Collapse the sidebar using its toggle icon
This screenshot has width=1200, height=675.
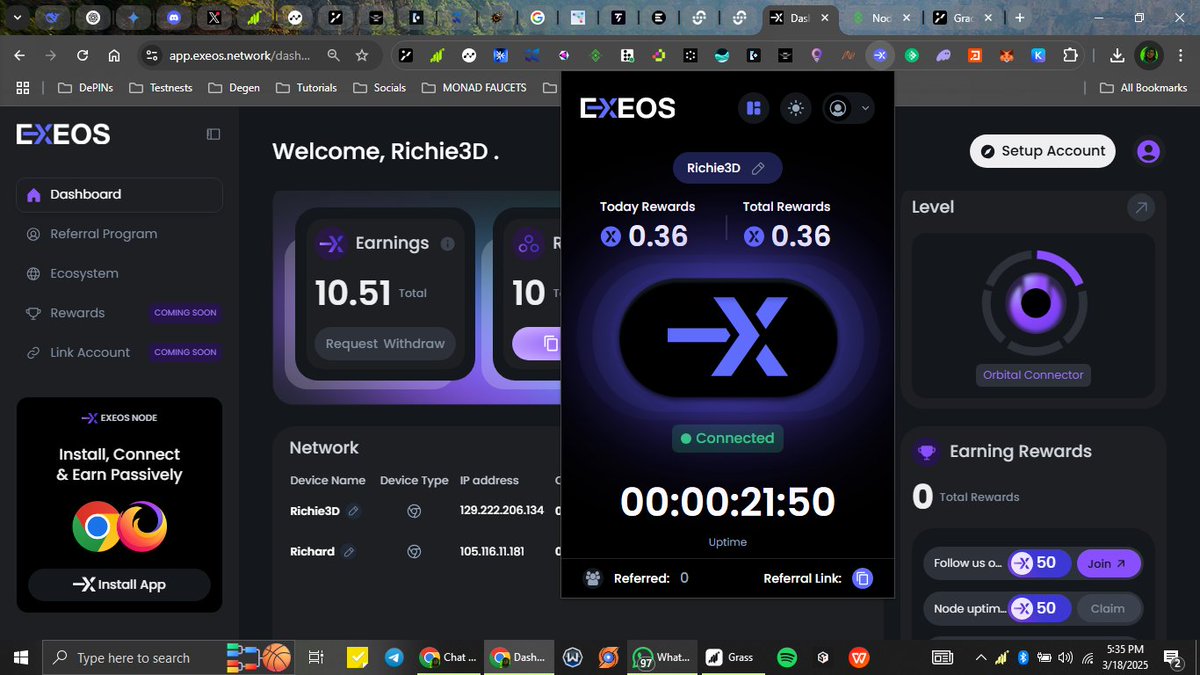tap(213, 133)
